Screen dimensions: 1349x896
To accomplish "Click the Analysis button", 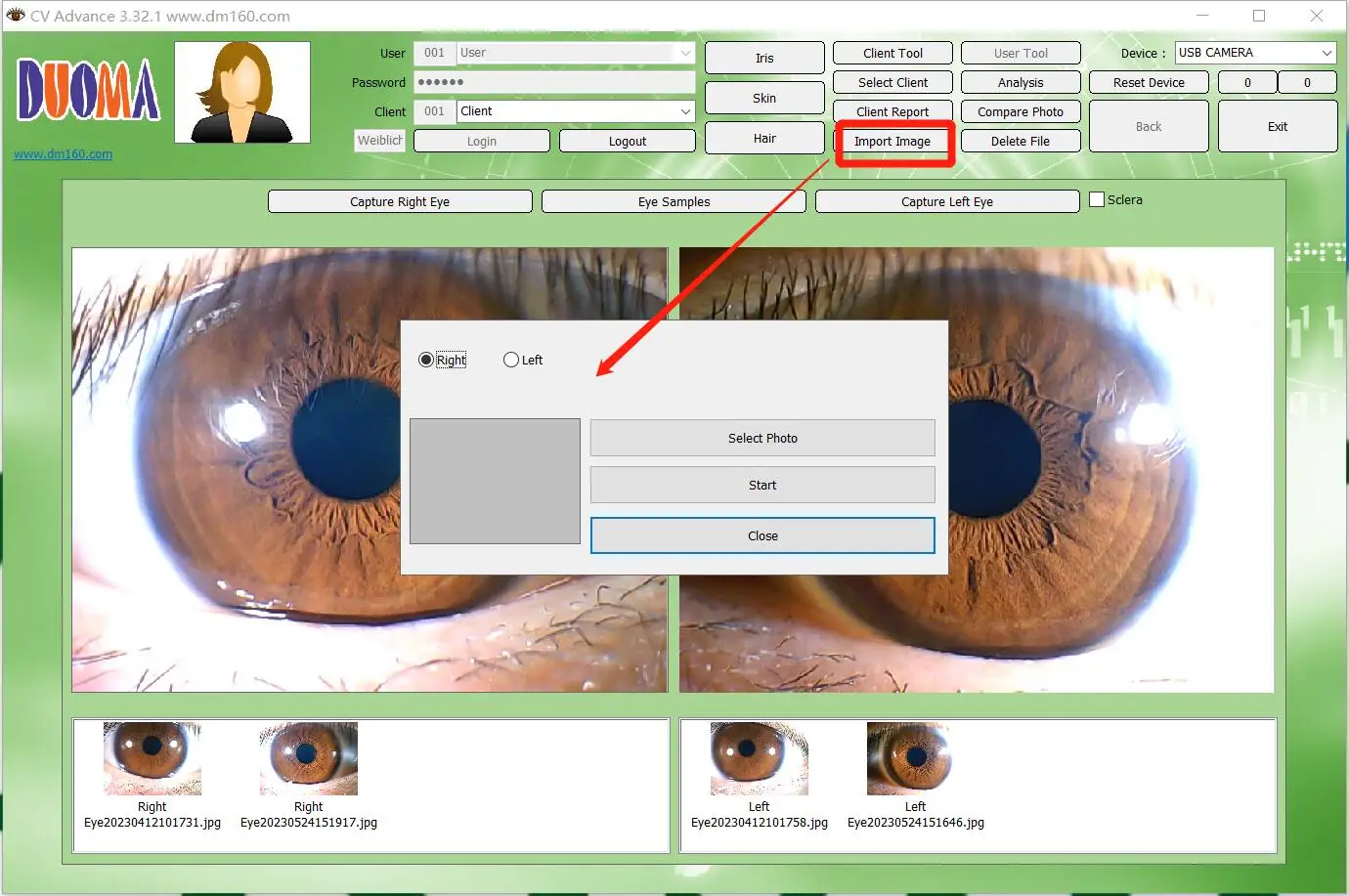I will [1021, 82].
